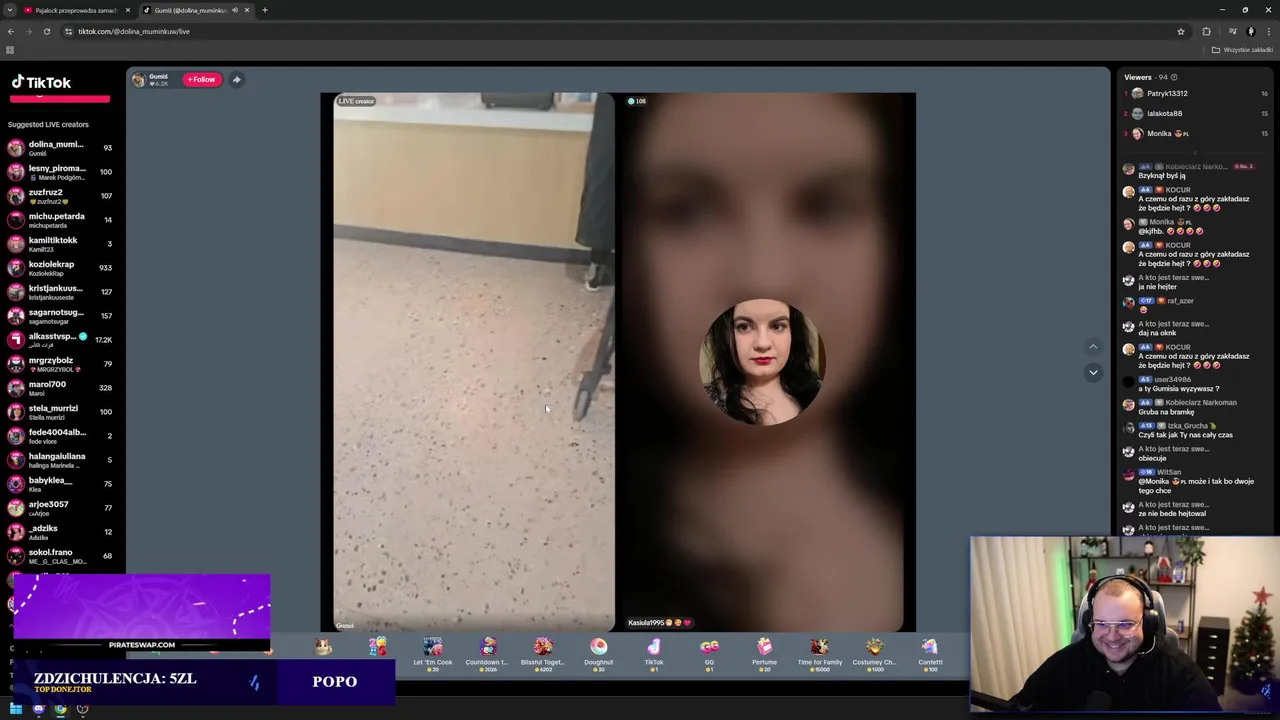Send the TikTok gift
This screenshot has width=1280, height=720.
(653, 653)
